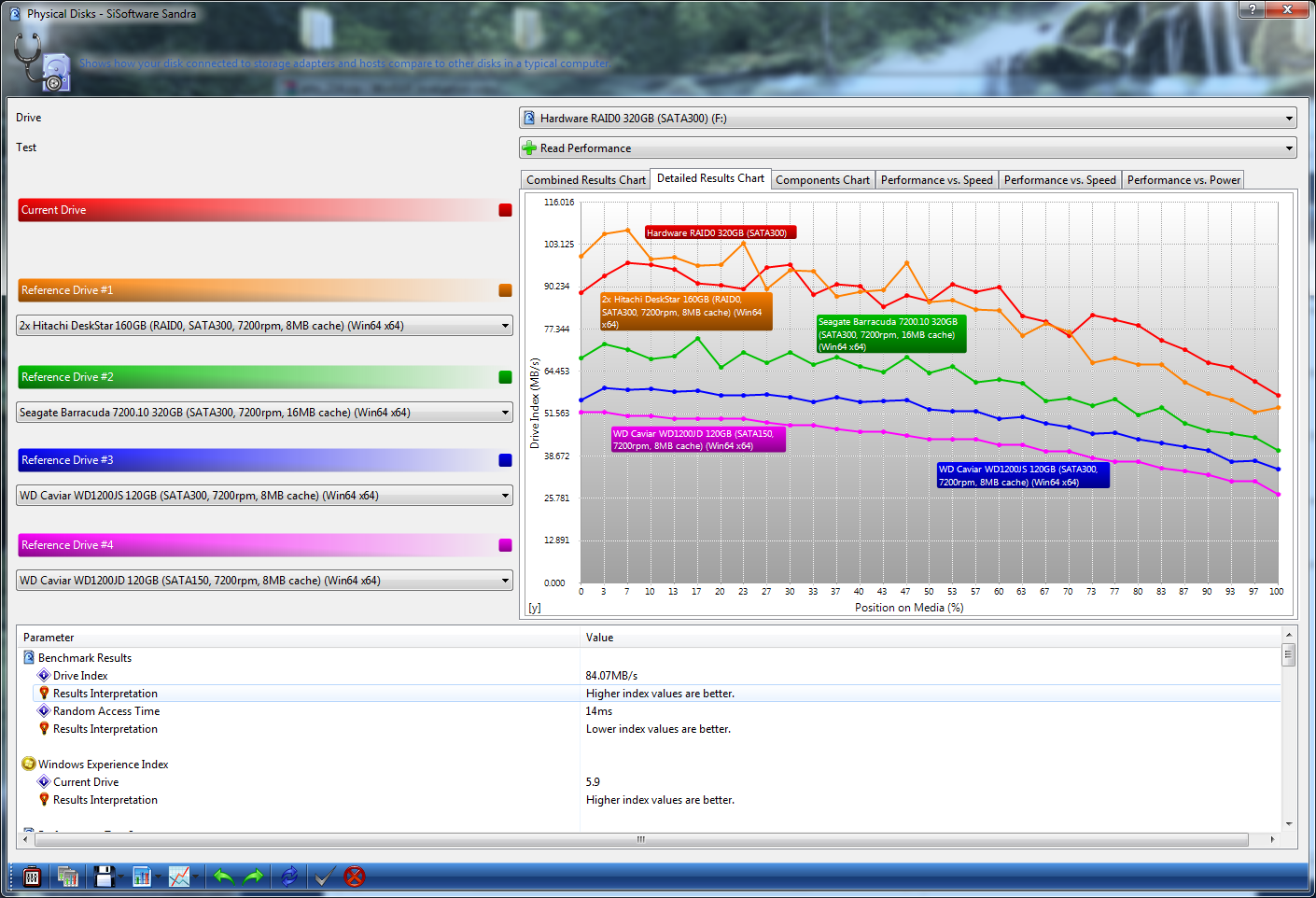Screen dimensions: 1316x898
Task: Click the blue refresh arrows icon
Action: [x=289, y=877]
